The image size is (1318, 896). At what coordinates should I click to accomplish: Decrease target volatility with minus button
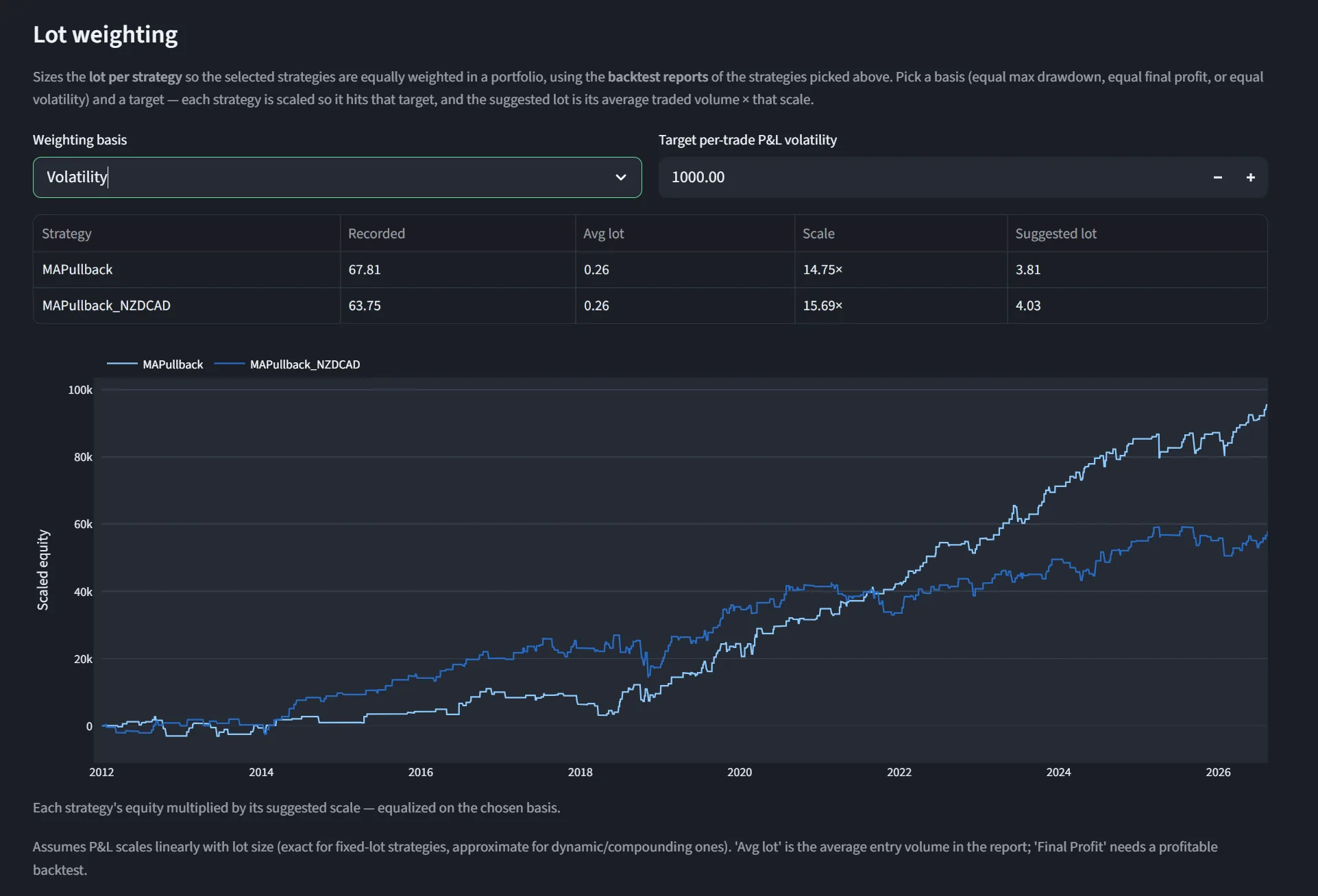click(1217, 177)
